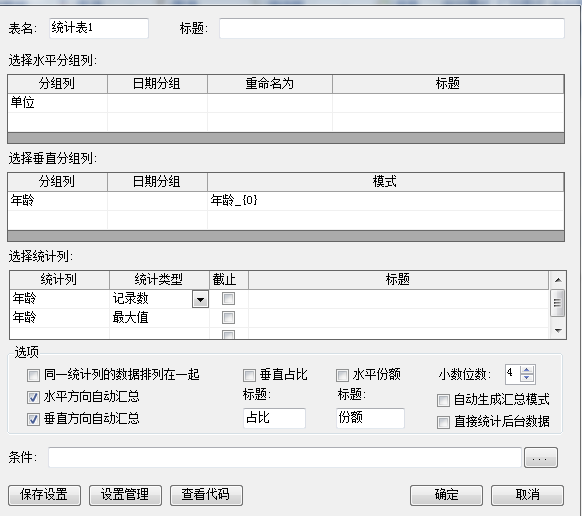
Task: Open 设置管理 dialog button
Action: click(125, 495)
